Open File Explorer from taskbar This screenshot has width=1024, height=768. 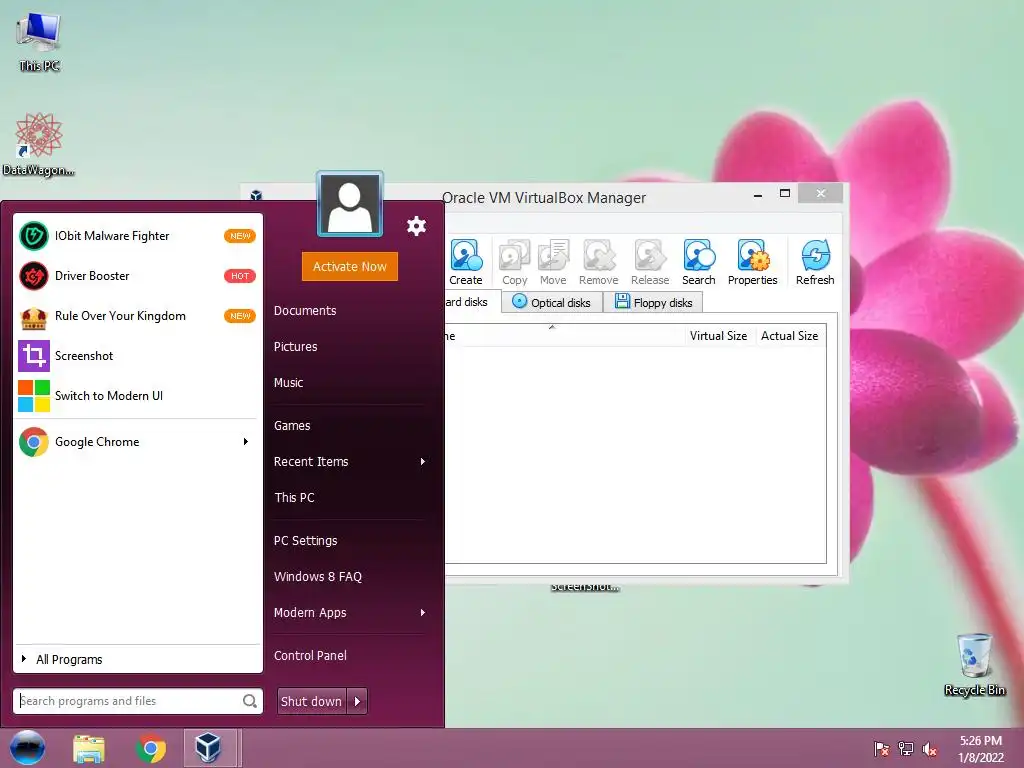click(x=89, y=748)
